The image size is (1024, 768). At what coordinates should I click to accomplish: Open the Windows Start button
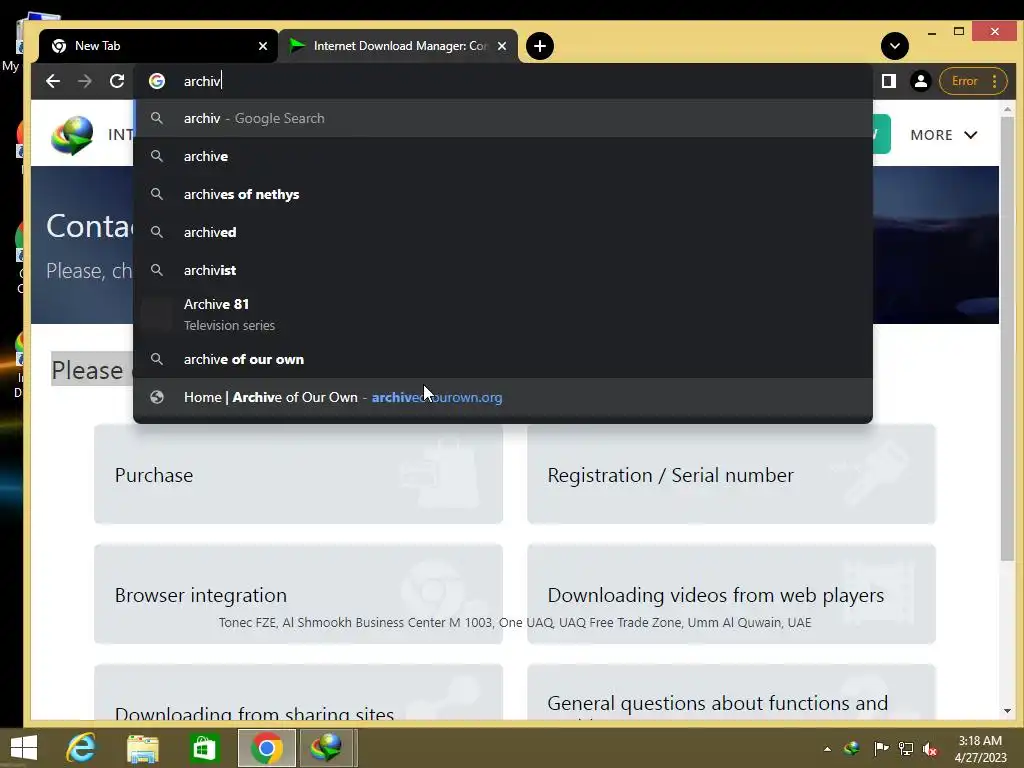(24, 748)
